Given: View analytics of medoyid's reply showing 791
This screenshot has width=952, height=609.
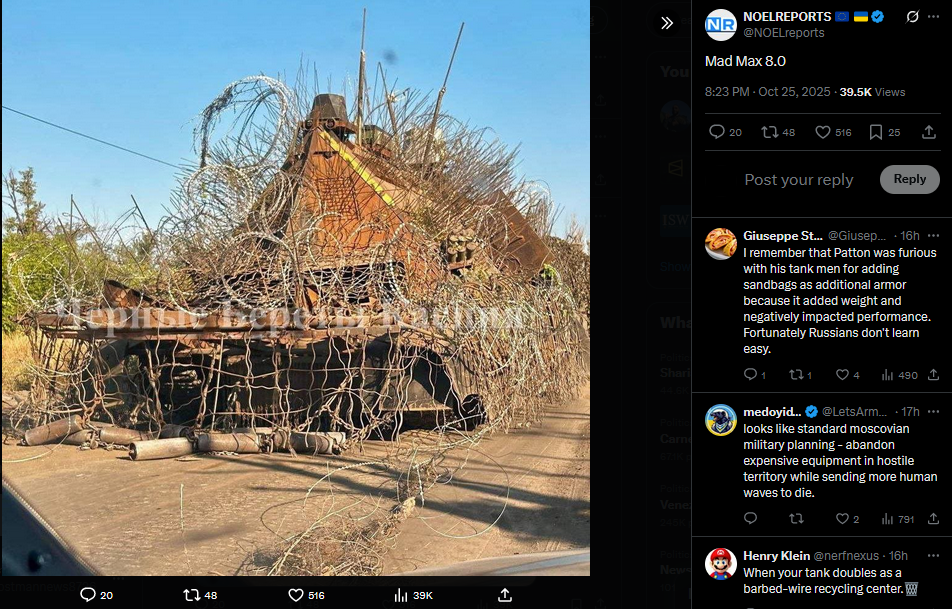Looking at the screenshot, I should click(x=897, y=519).
